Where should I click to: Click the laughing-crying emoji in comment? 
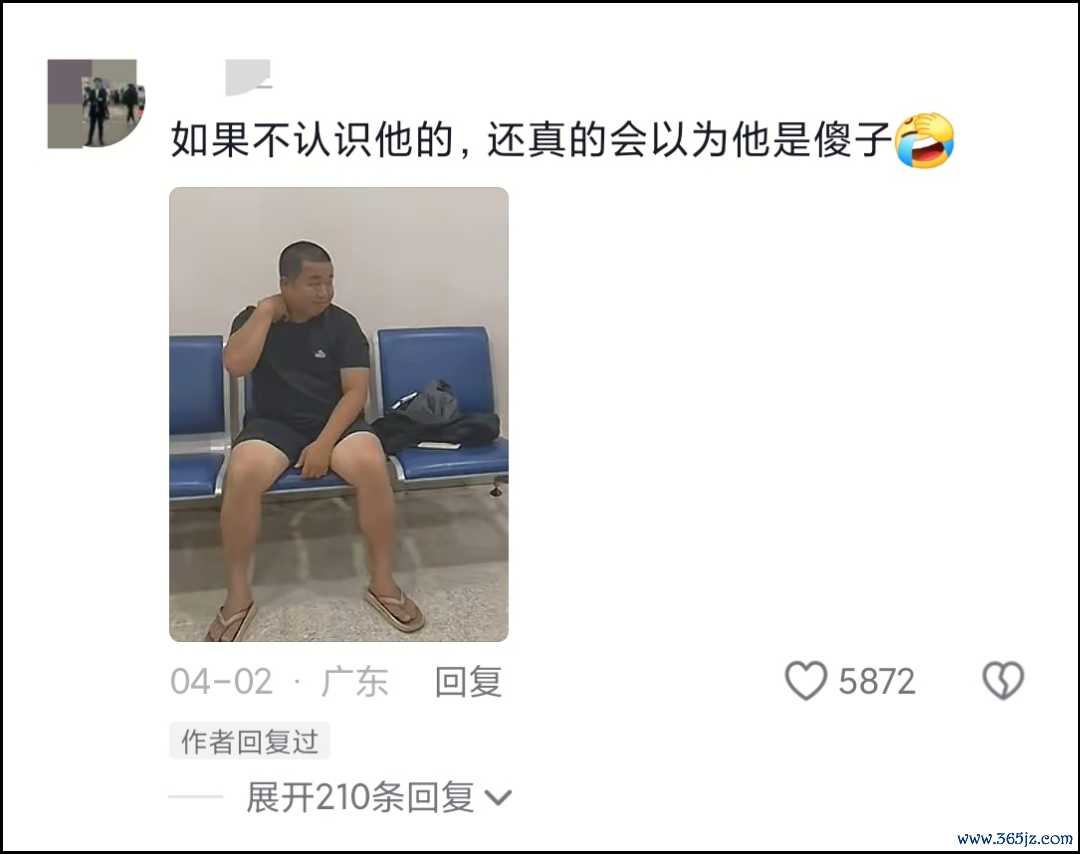click(x=924, y=140)
